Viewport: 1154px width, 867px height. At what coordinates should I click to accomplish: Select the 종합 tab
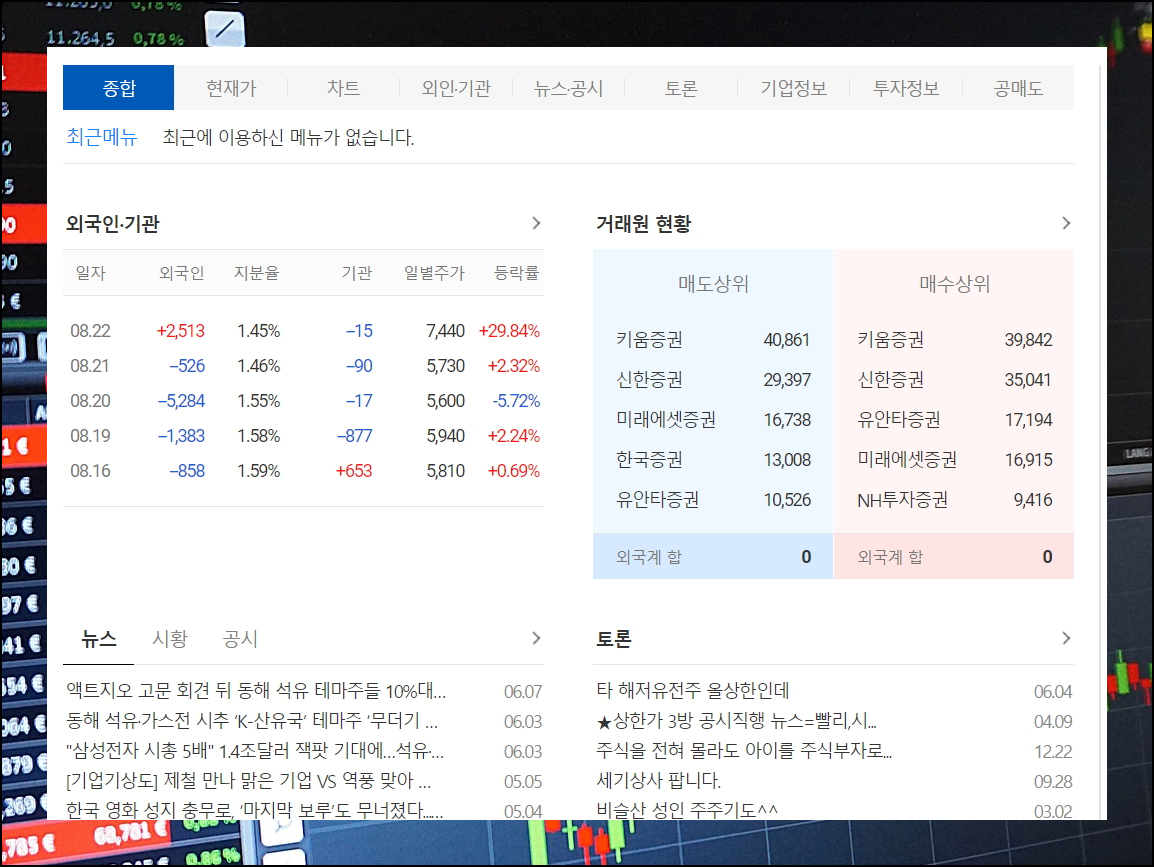118,88
